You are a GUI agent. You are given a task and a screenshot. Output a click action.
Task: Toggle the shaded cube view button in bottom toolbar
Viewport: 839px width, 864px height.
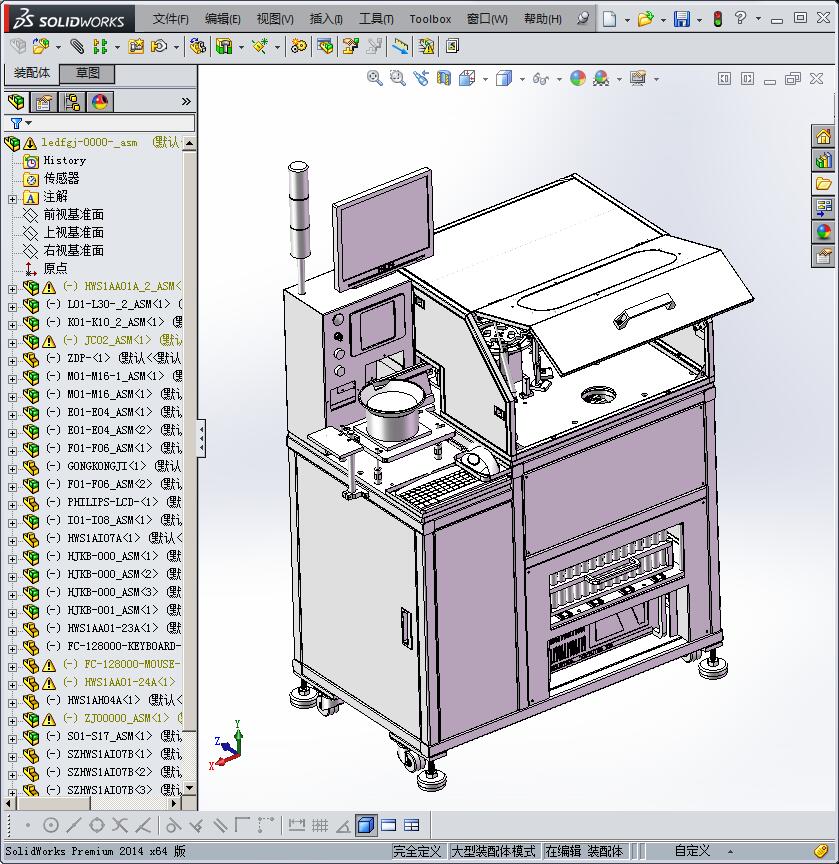365,825
